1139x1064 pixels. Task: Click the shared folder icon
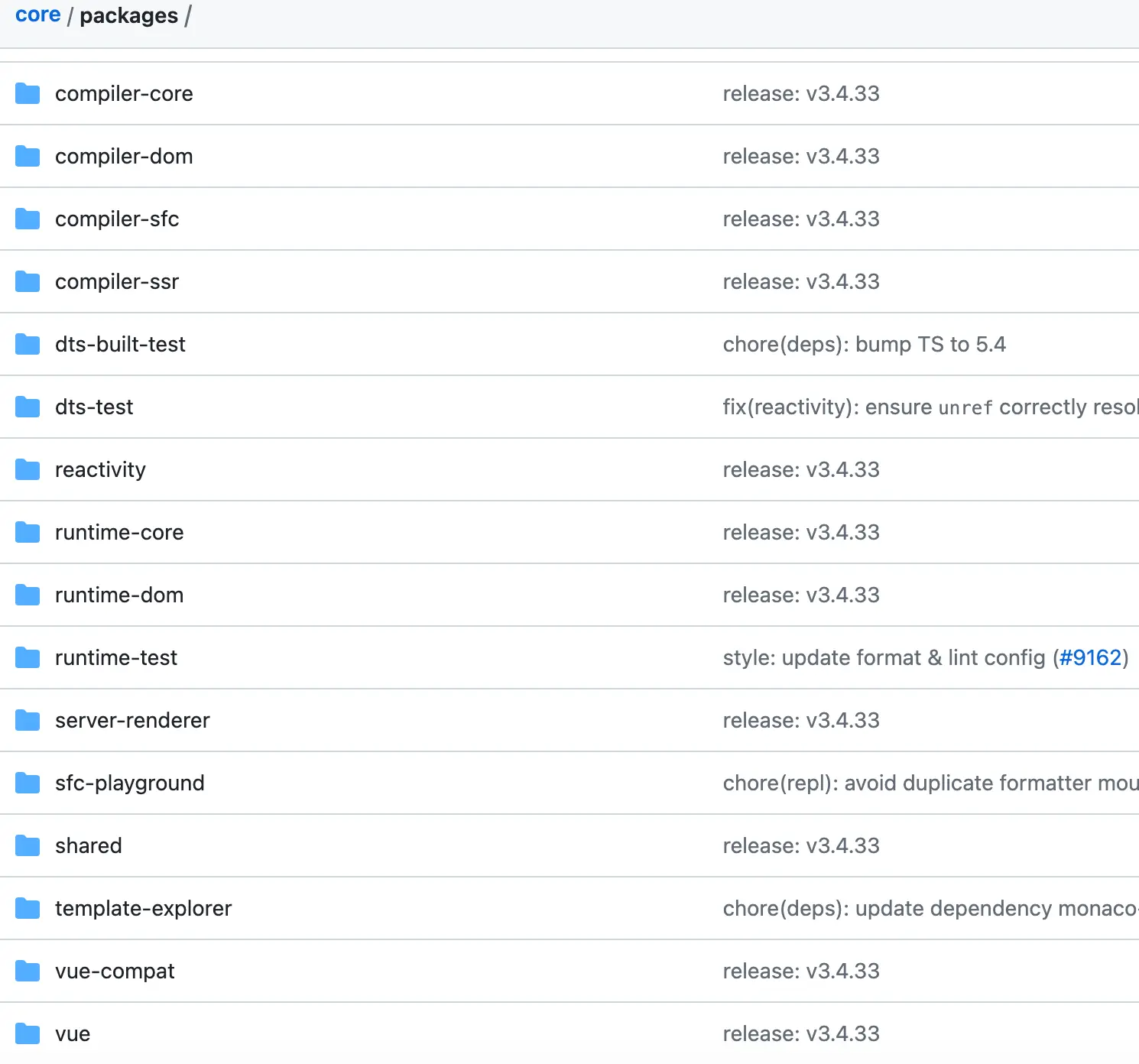(28, 845)
